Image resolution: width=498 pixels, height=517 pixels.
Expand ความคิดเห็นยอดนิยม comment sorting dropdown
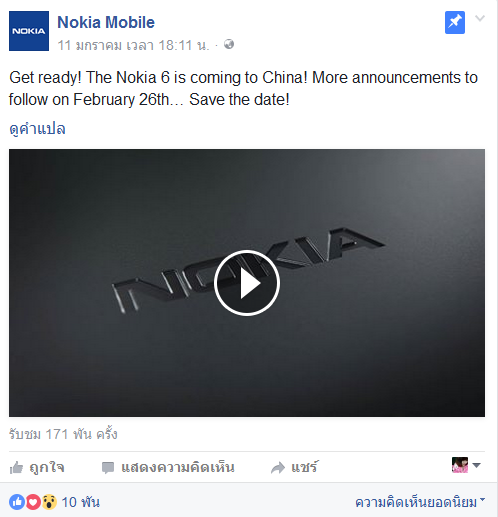tap(420, 502)
